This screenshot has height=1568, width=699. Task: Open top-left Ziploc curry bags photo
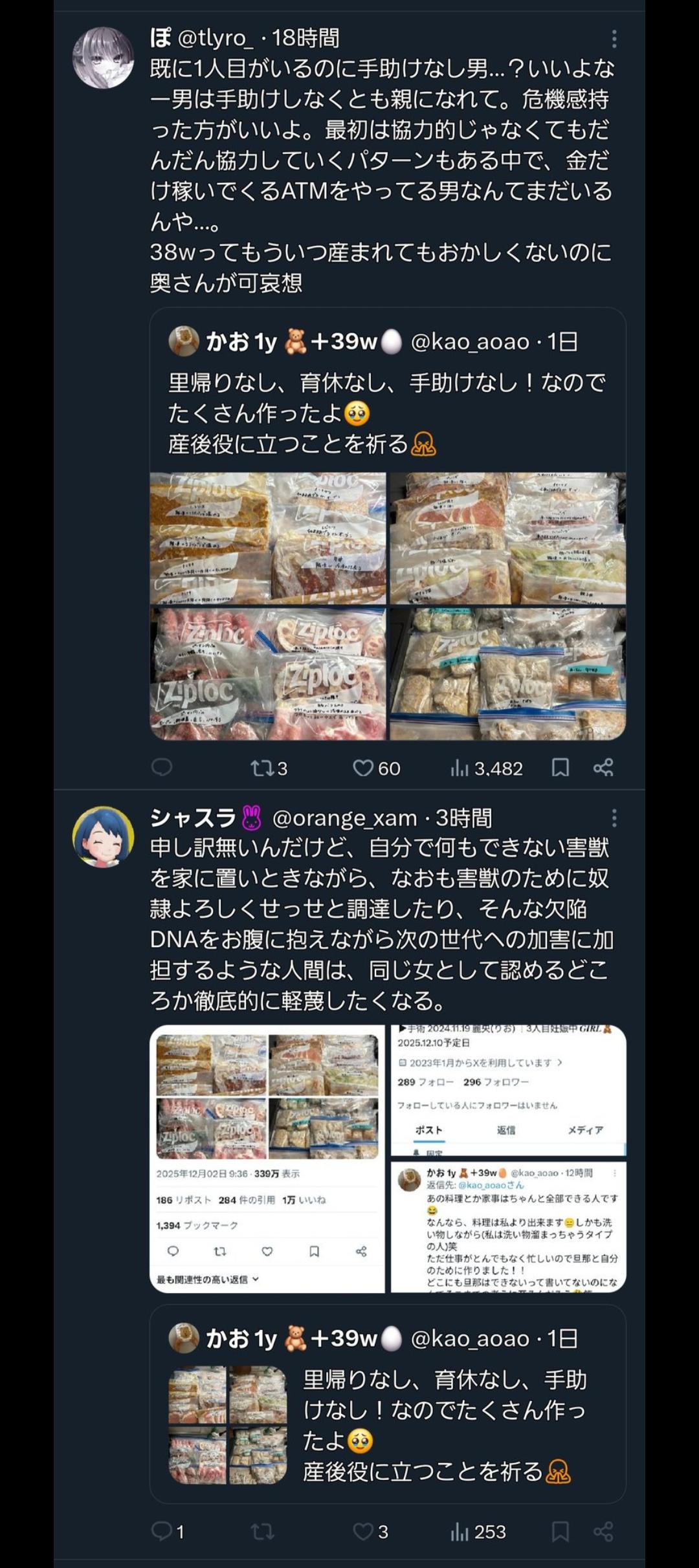tap(268, 538)
